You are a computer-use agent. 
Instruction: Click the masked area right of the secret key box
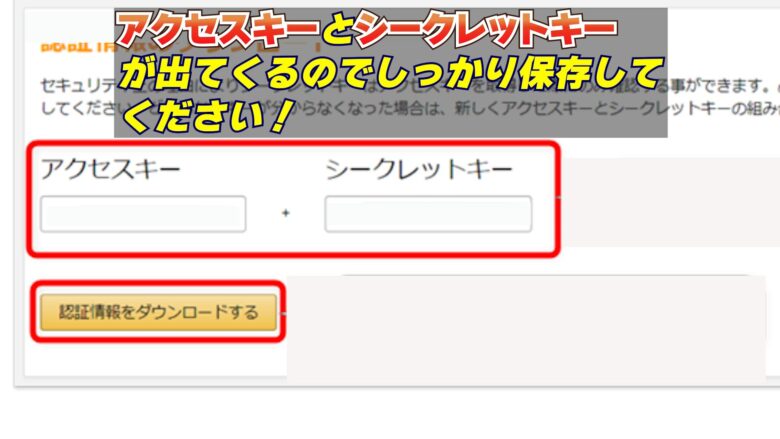point(670,202)
